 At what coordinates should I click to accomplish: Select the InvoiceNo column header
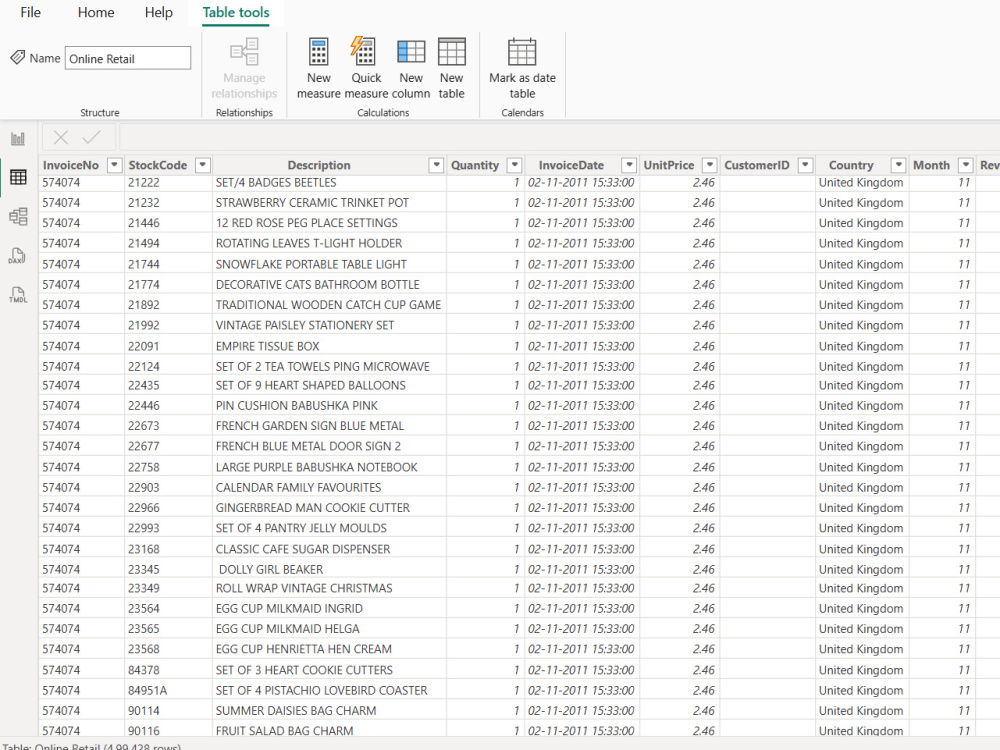click(x=71, y=165)
